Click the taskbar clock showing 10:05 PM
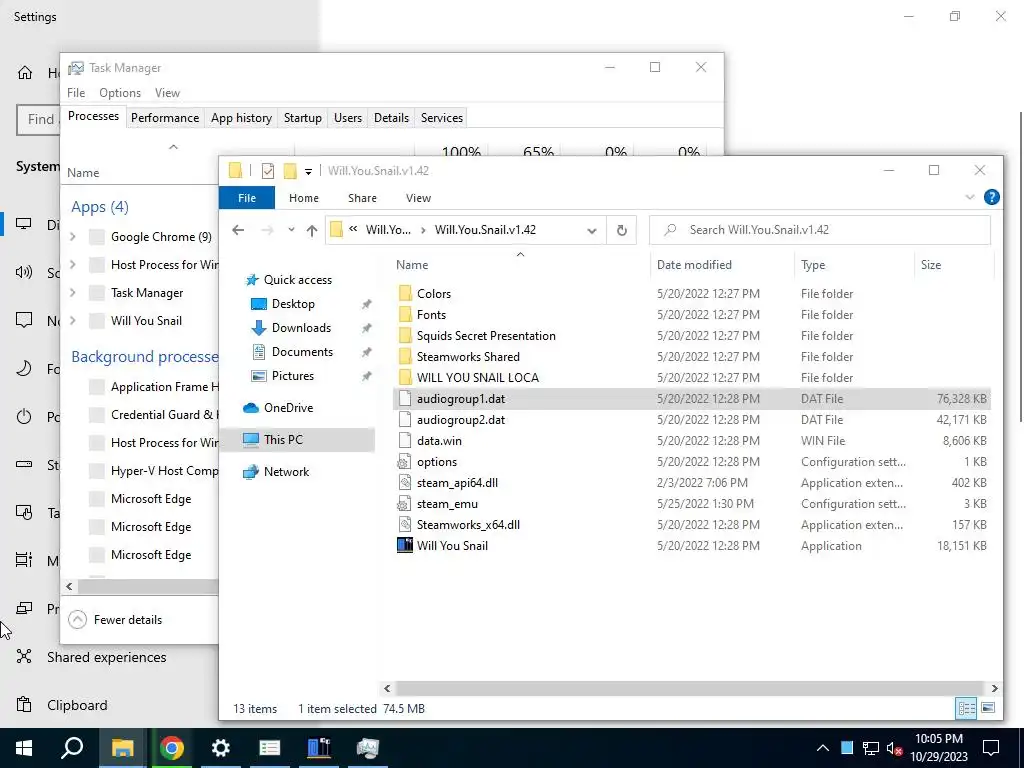The height and width of the screenshot is (768, 1024). pyautogui.click(x=939, y=748)
